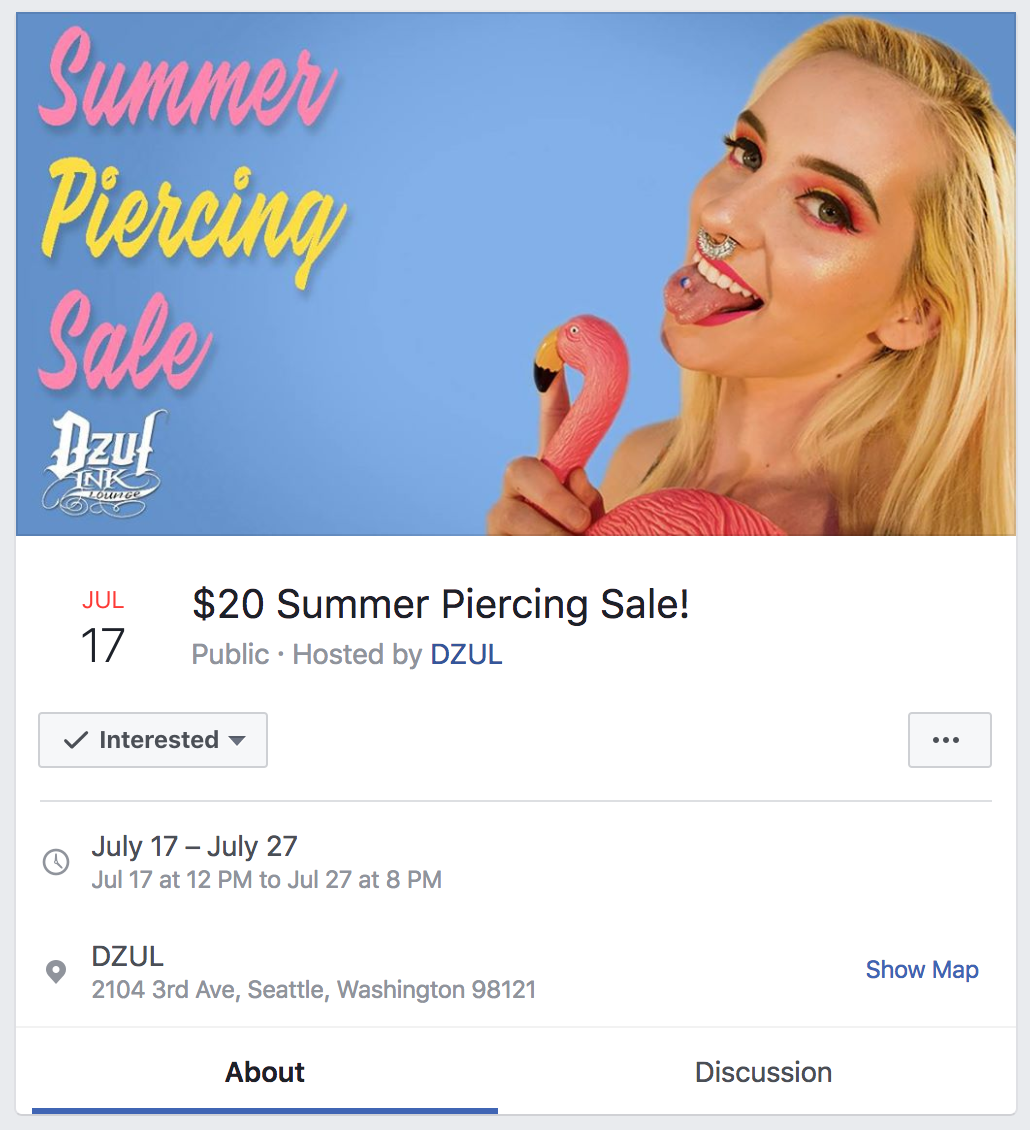Click the checkmark on the Interested button
1030x1130 pixels.
click(x=76, y=740)
